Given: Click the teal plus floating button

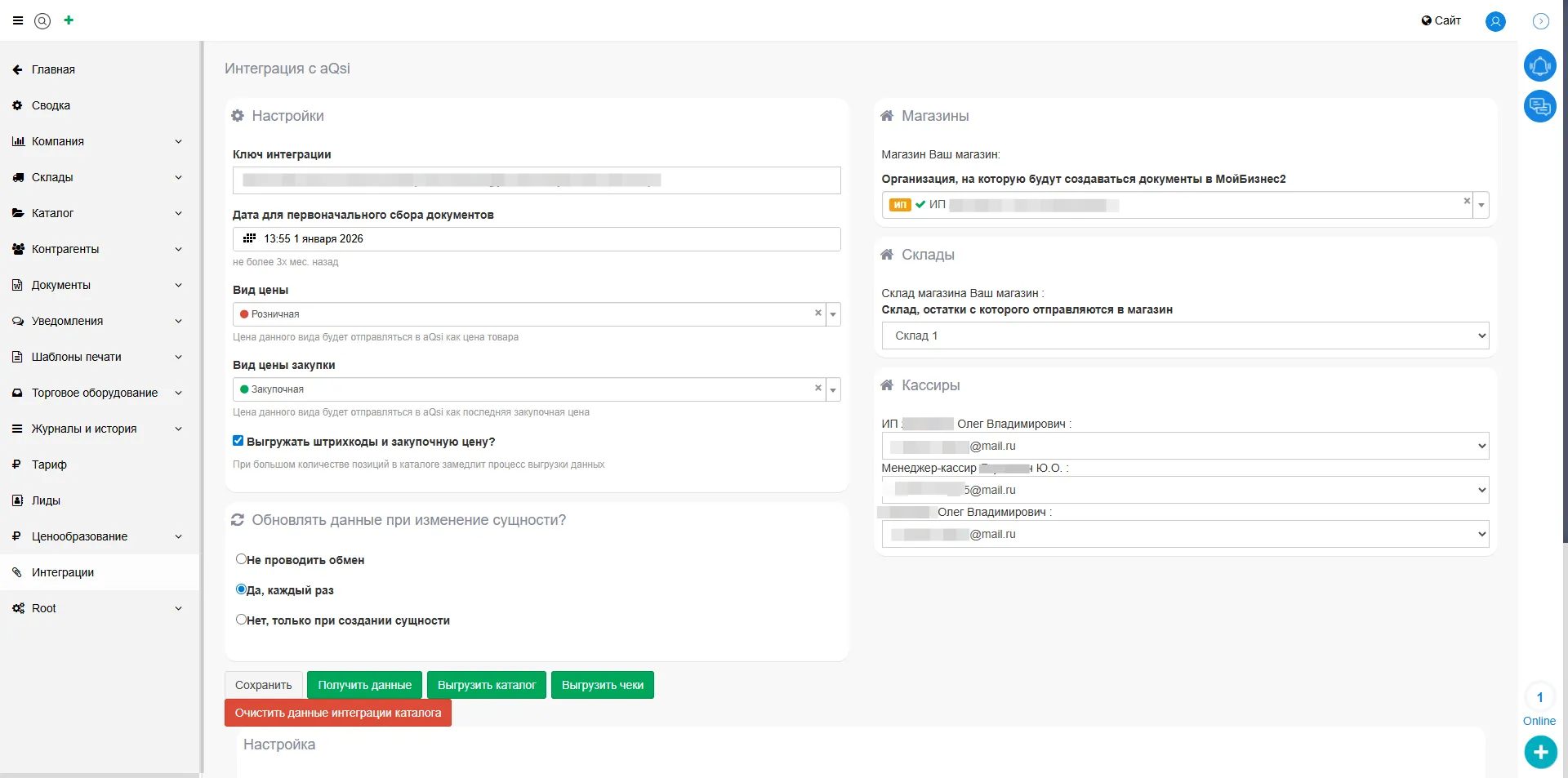Looking at the screenshot, I should point(1540,752).
